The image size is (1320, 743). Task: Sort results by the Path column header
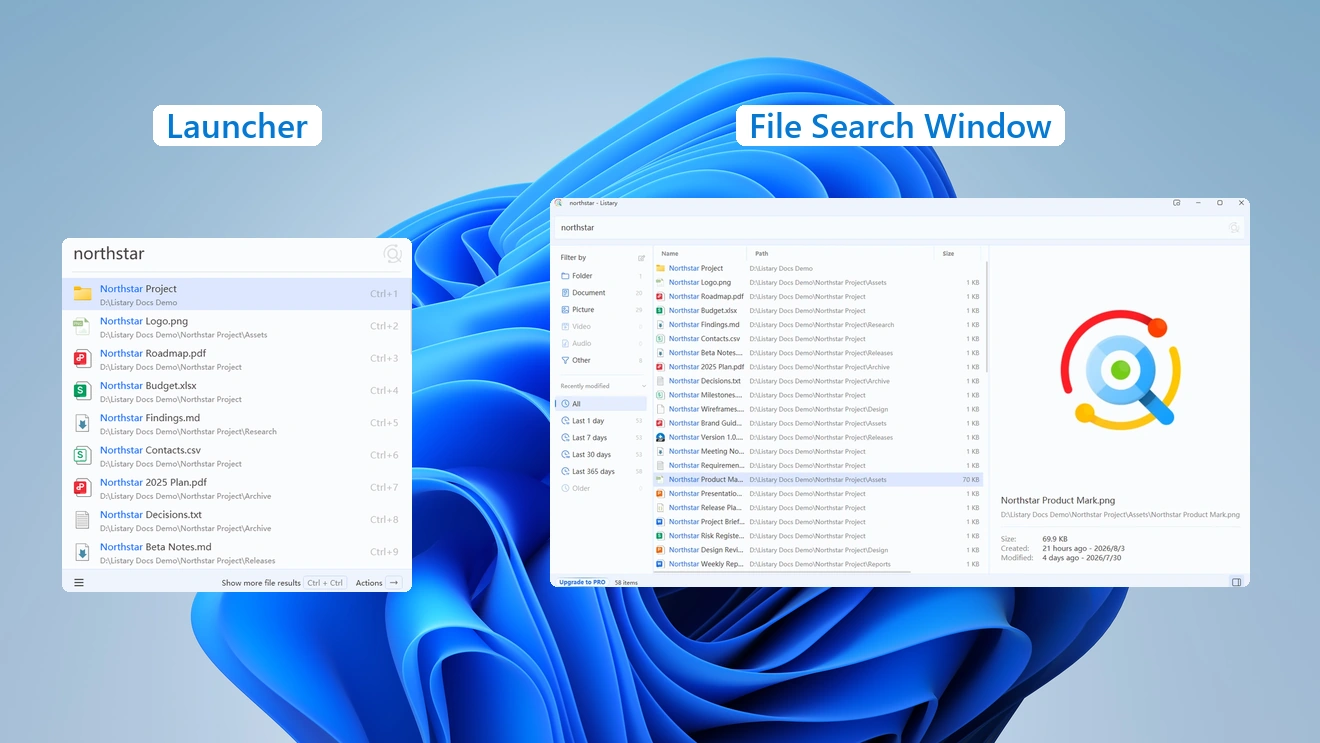click(840, 254)
